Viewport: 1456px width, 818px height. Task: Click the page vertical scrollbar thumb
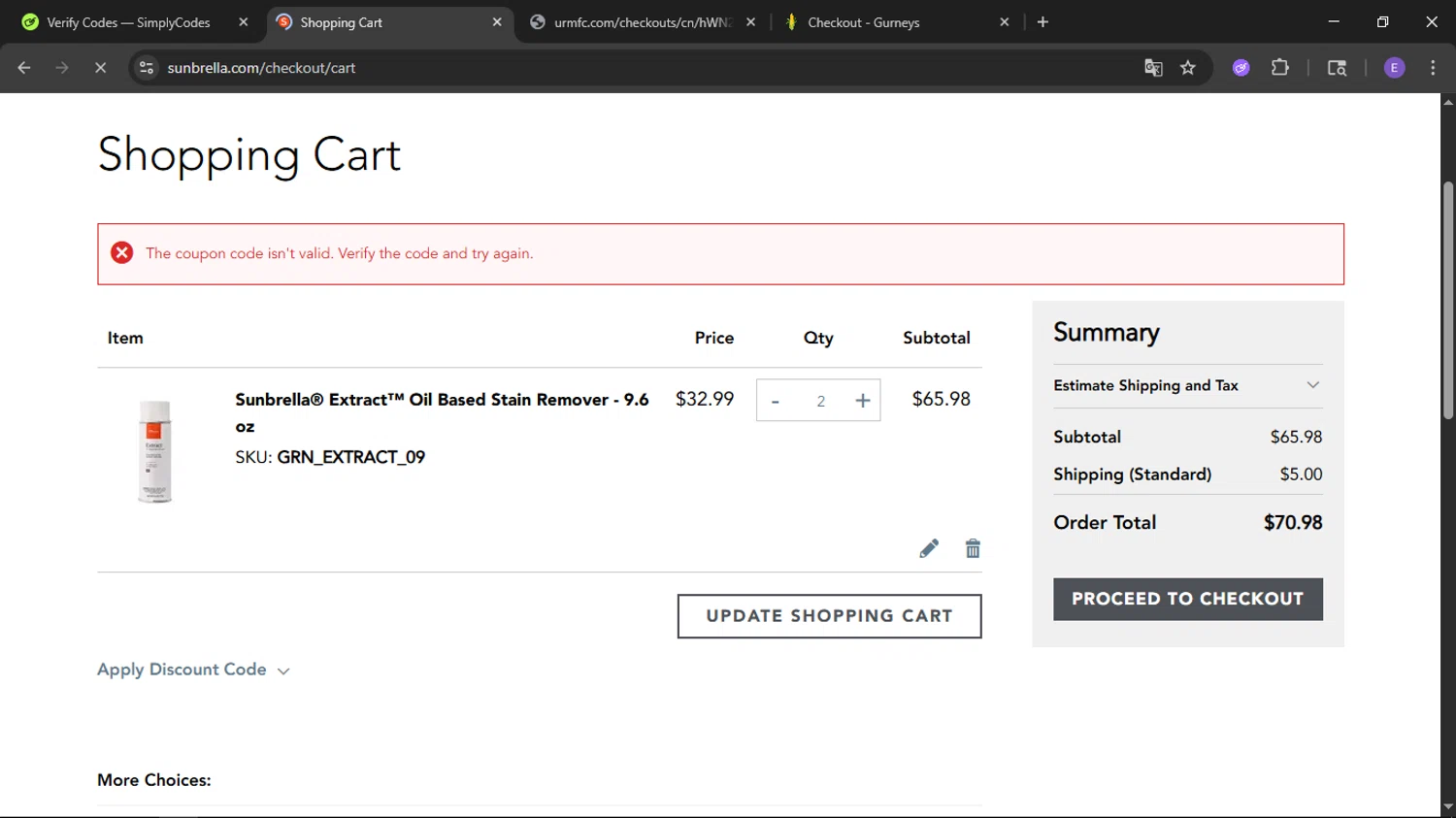1448,301
